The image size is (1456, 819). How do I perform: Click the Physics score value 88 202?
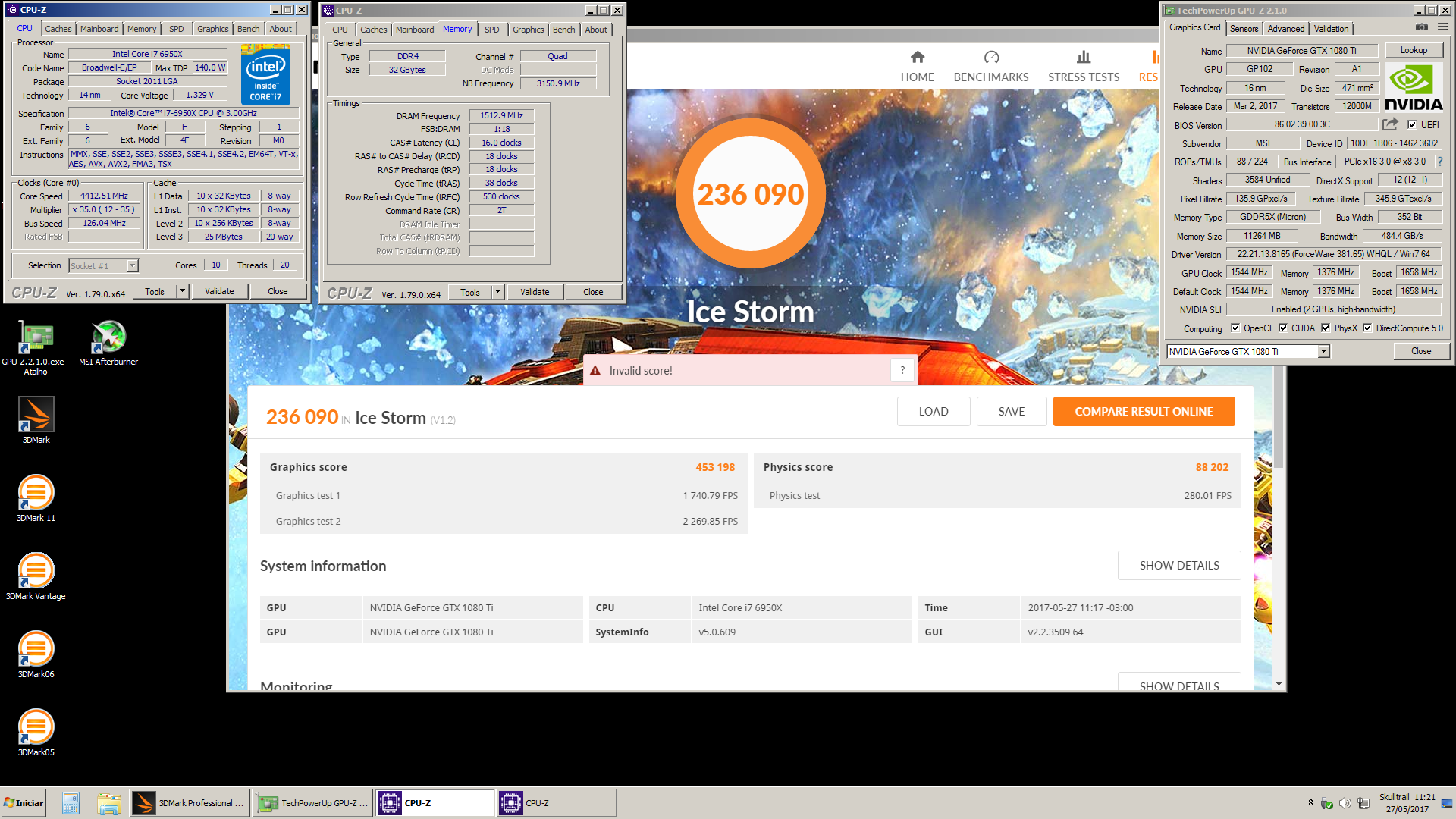[1212, 467]
